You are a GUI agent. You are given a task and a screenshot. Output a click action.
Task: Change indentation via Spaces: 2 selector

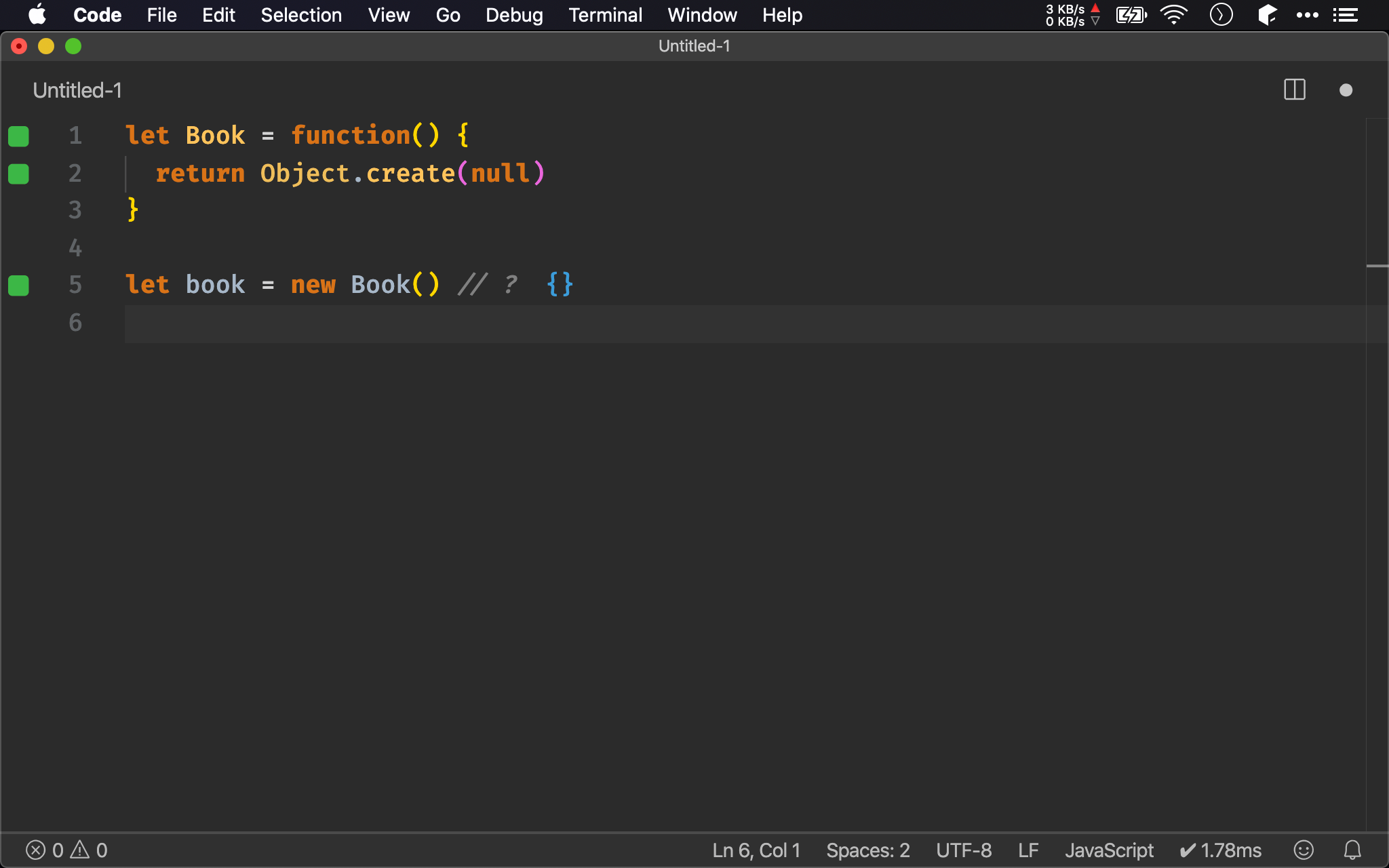867,850
